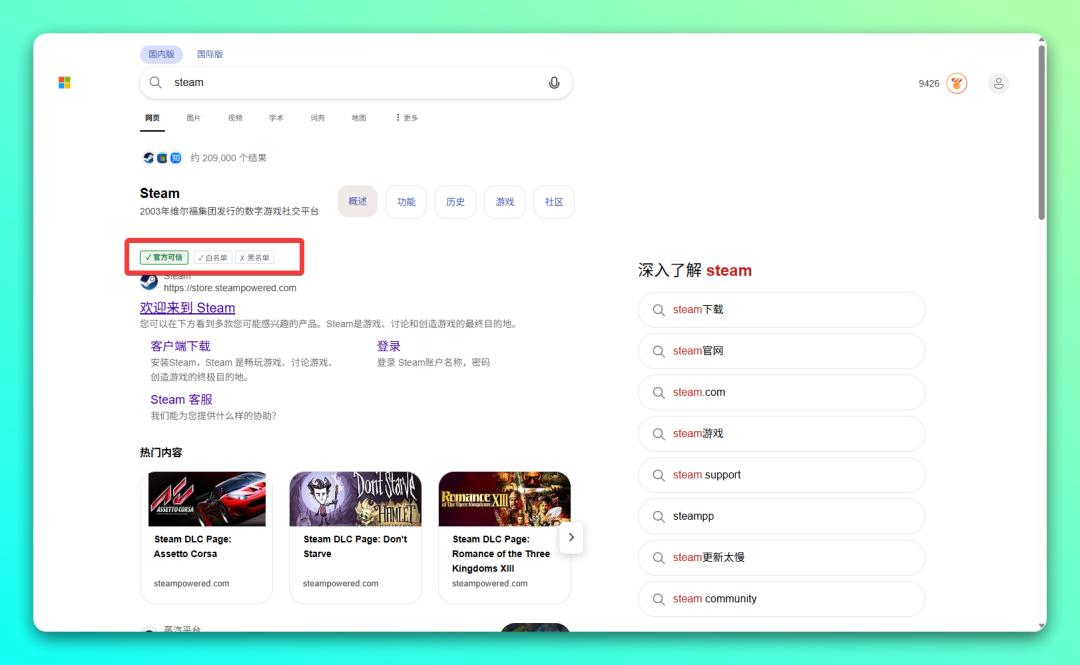The image size is (1080, 665).
Task: Click the search input containing steam
Action: coord(356,83)
